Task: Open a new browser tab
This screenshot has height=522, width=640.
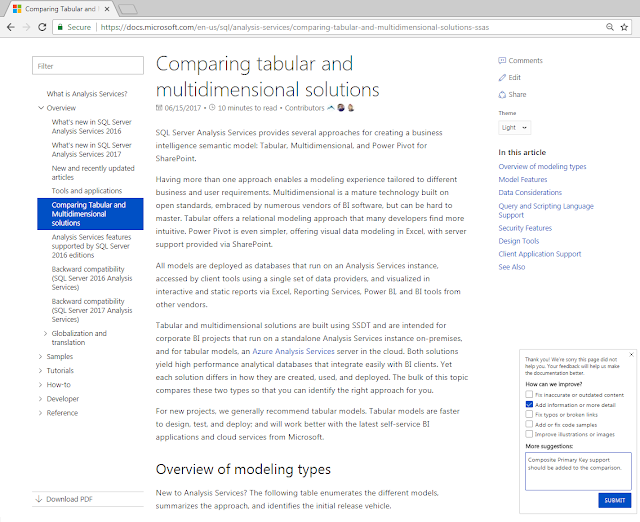Action: (128, 9)
